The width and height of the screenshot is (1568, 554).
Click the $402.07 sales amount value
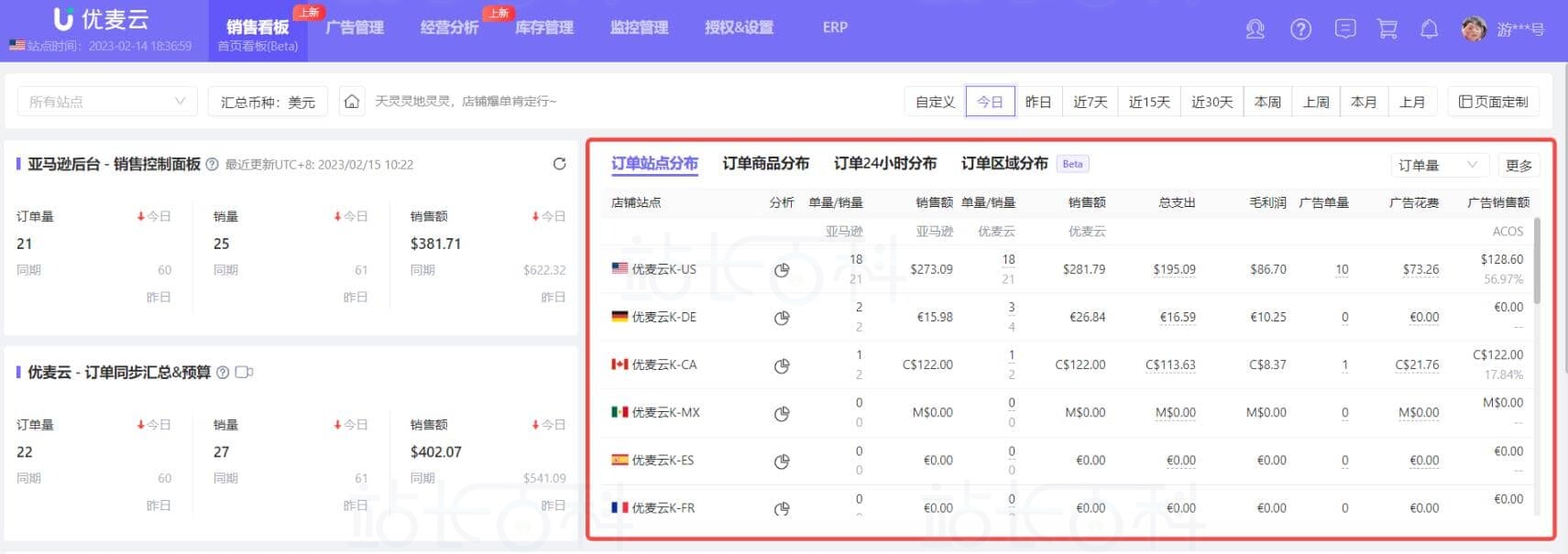(435, 452)
